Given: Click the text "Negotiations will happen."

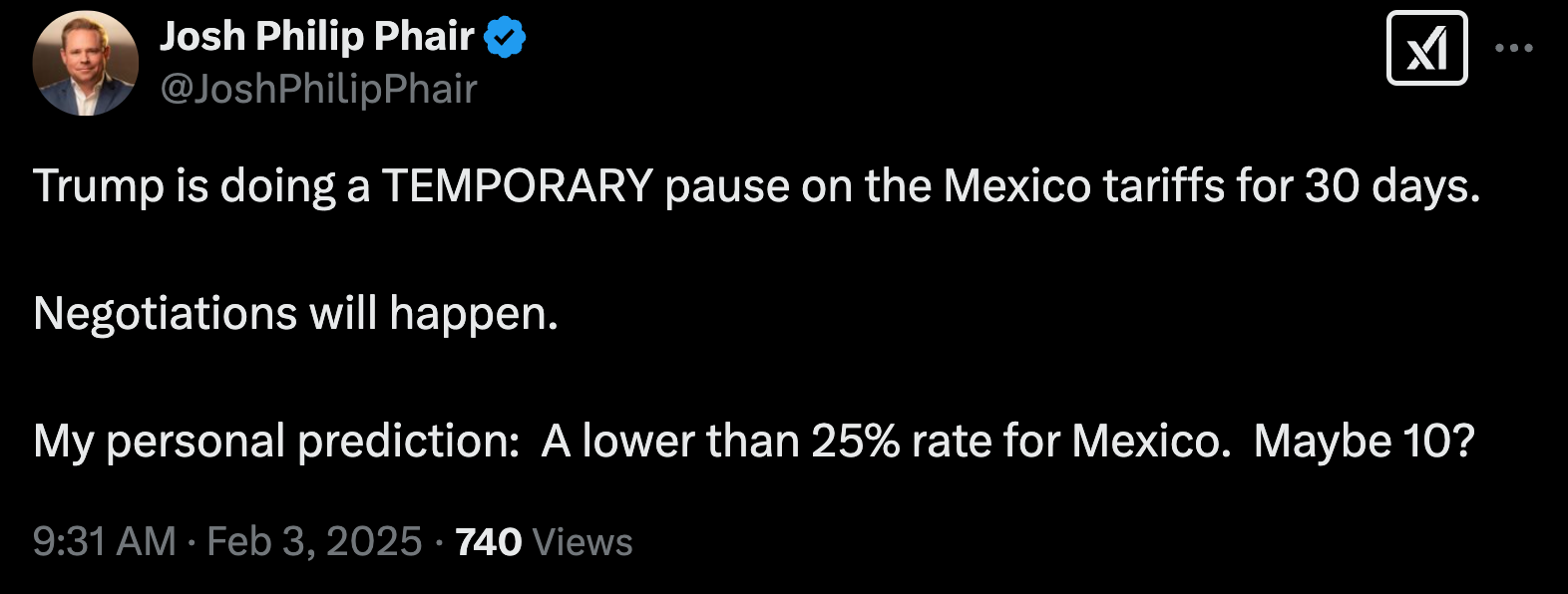Looking at the screenshot, I should click(295, 314).
